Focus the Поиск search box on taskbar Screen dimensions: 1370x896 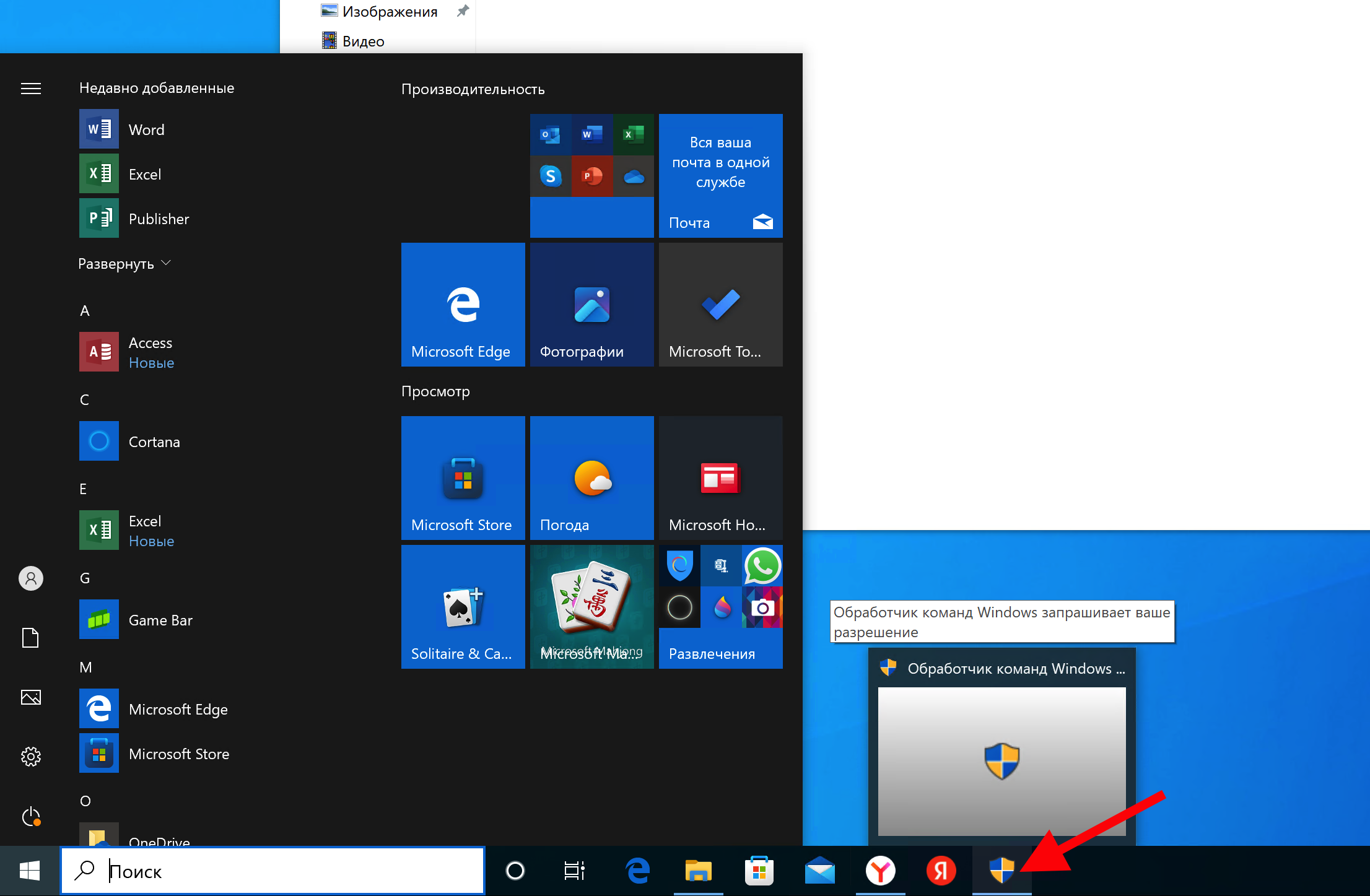pyautogui.click(x=273, y=871)
